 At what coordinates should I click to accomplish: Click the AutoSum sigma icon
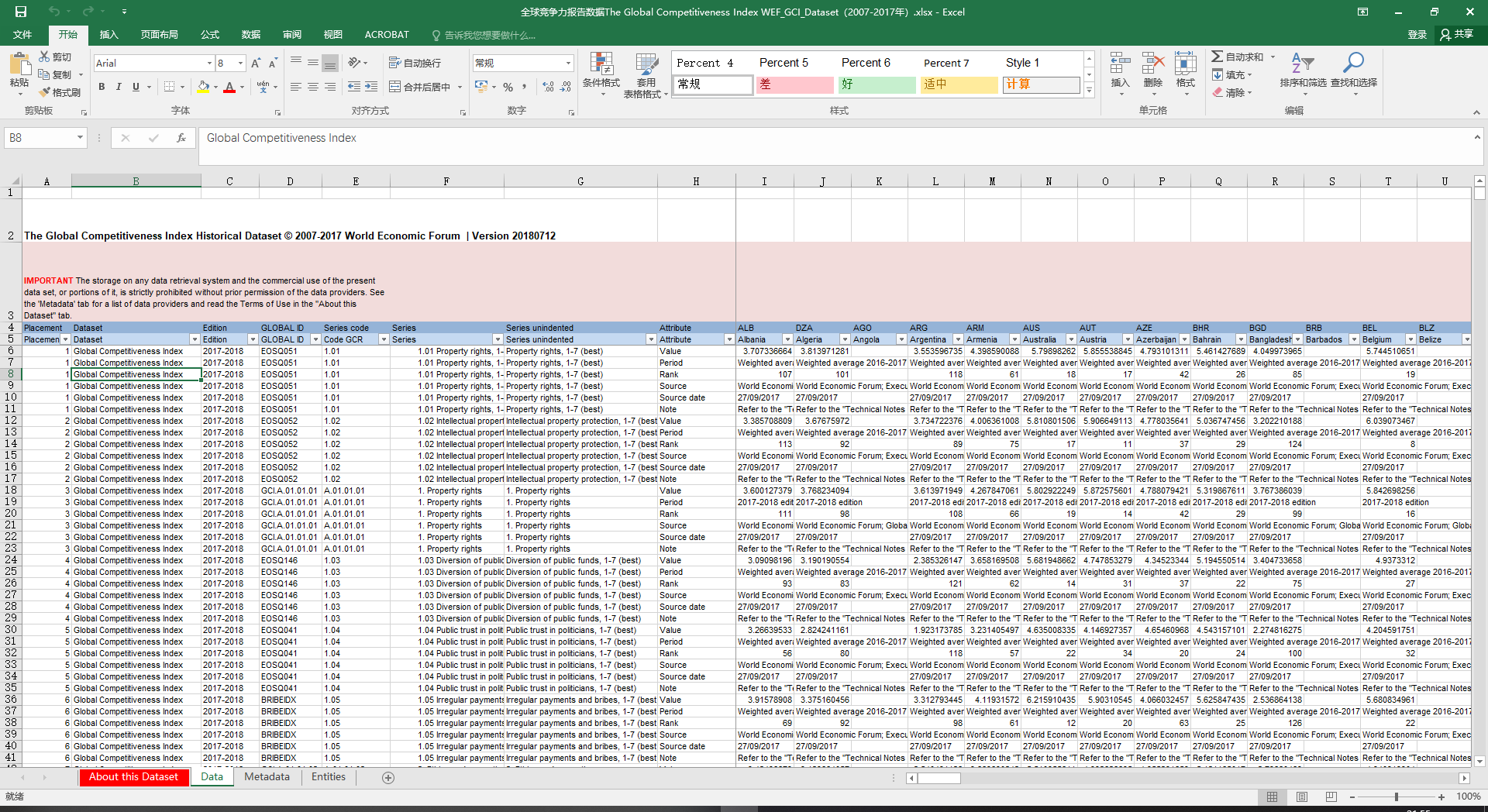pos(1218,57)
